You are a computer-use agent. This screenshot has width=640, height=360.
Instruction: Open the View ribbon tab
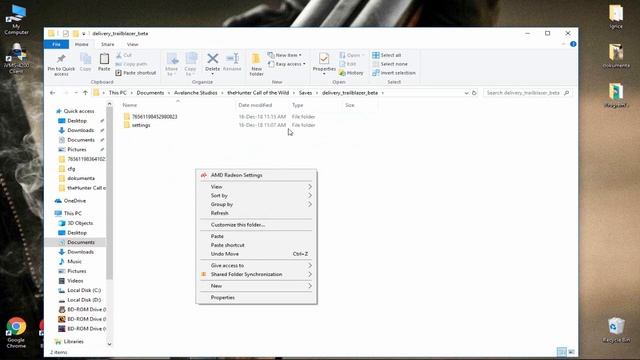tap(133, 44)
